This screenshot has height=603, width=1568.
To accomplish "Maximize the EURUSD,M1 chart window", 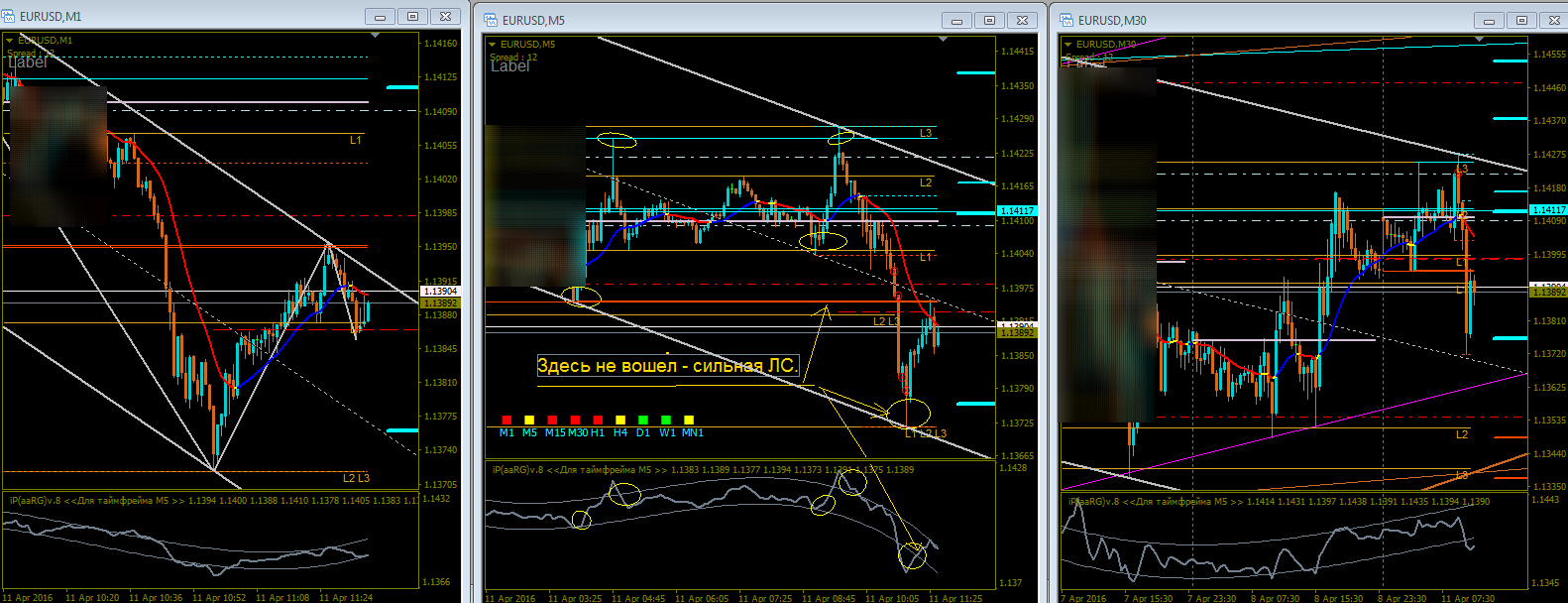I will [413, 16].
